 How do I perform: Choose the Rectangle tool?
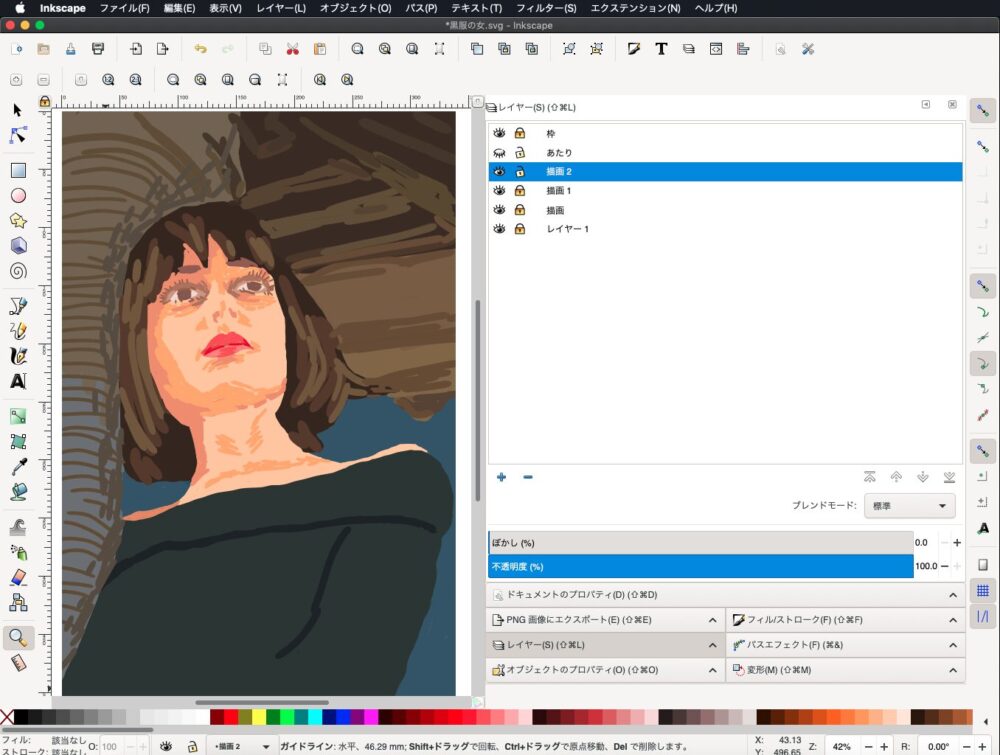coord(17,171)
